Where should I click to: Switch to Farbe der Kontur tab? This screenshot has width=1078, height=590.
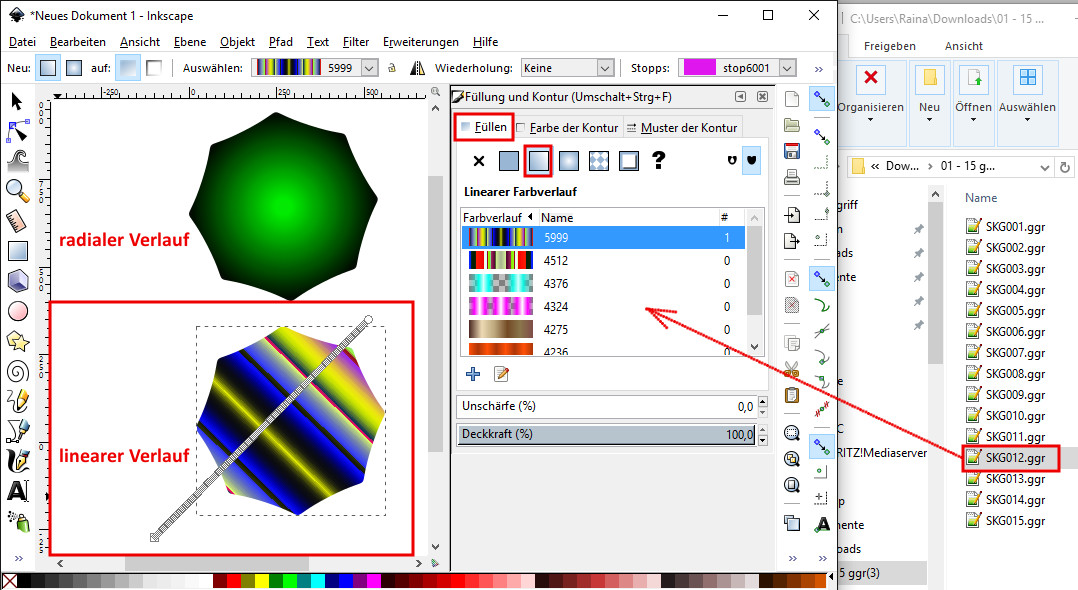567,127
